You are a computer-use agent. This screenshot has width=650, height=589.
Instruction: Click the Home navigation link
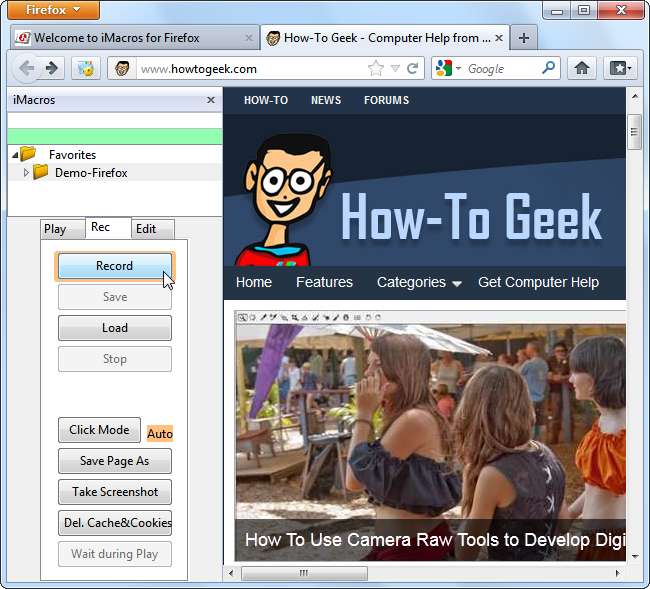(x=254, y=282)
